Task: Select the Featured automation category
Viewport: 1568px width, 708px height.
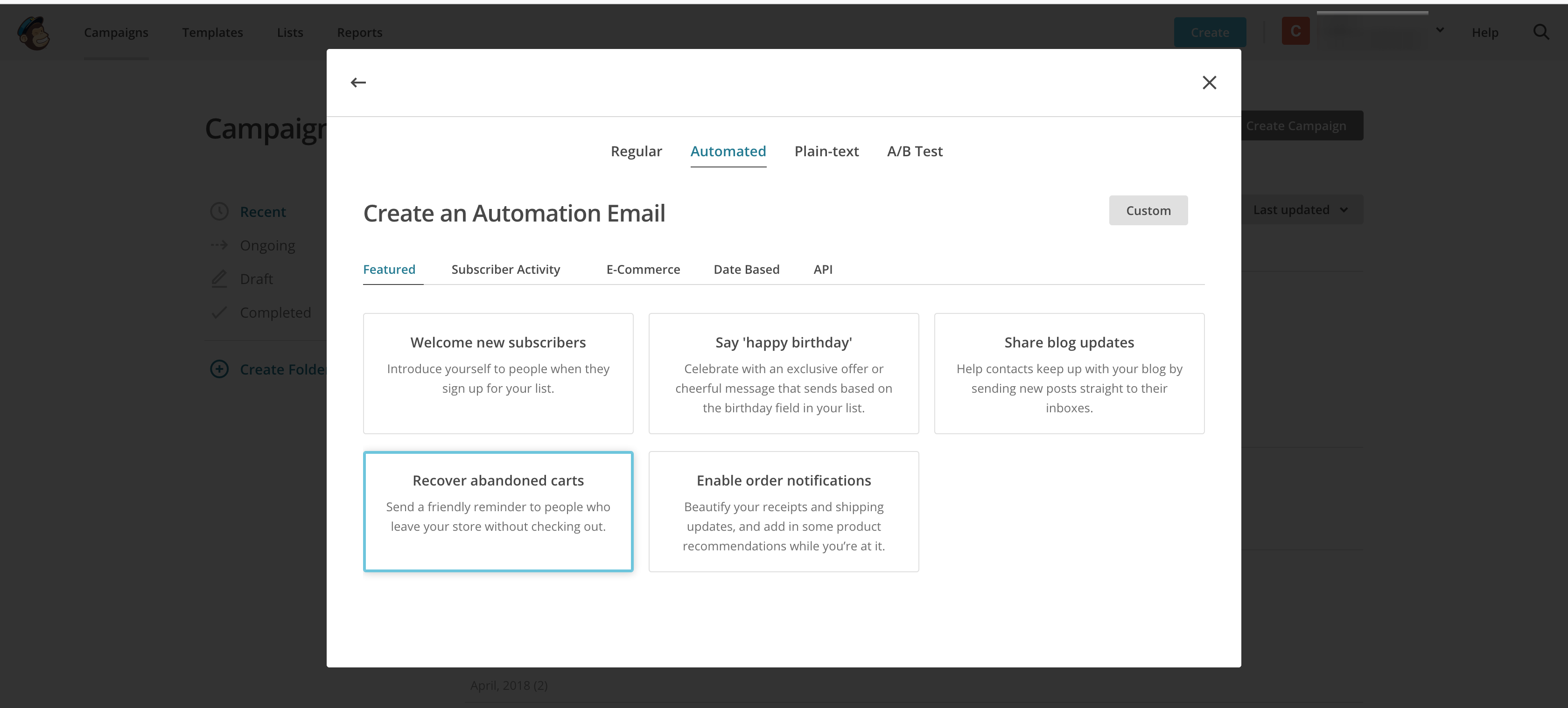Action: coord(389,270)
